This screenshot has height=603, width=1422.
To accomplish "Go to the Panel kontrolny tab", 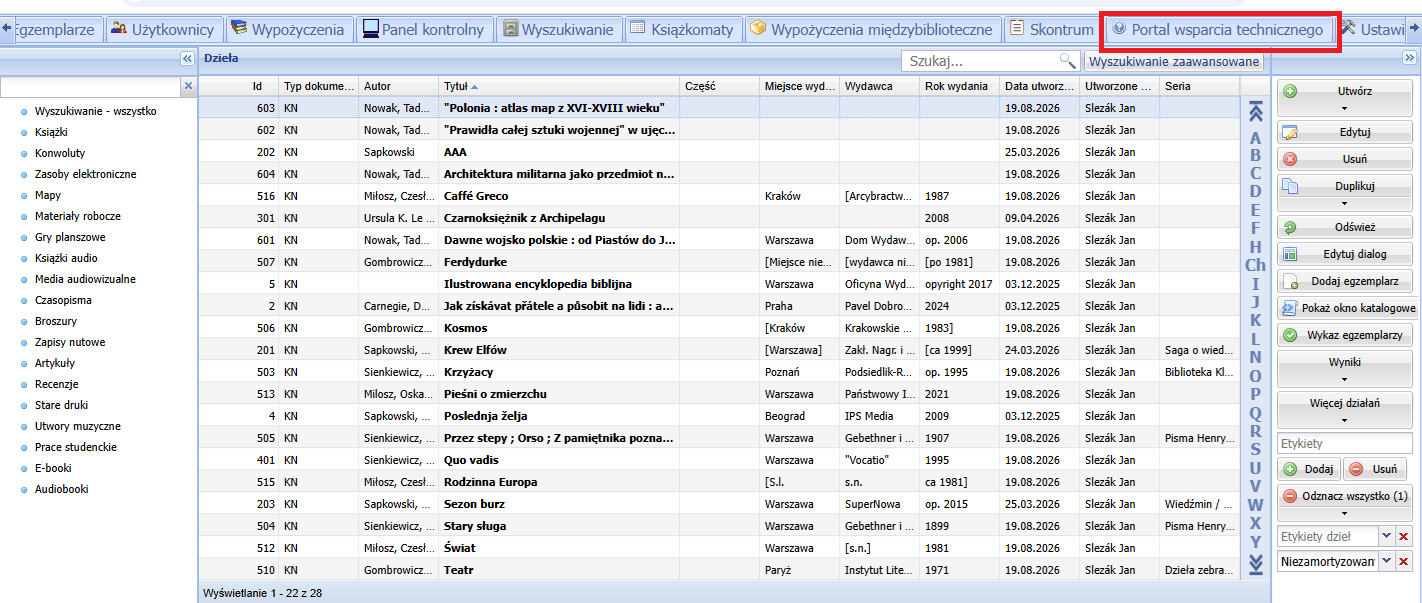I will [424, 30].
